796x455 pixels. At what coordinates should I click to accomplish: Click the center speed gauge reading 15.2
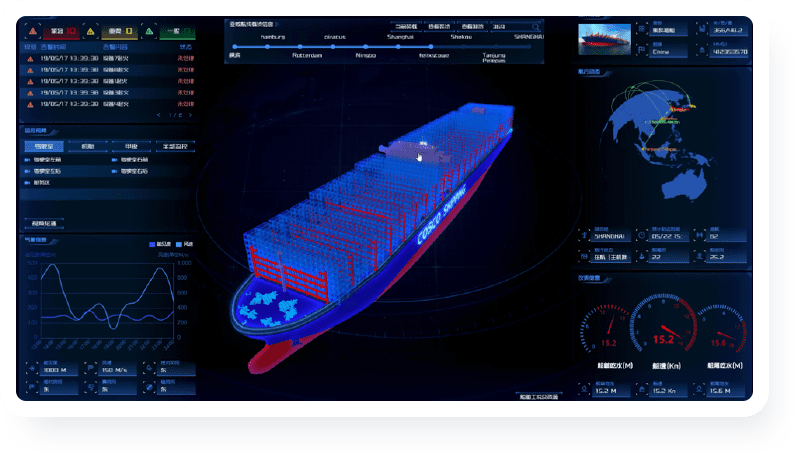click(x=665, y=324)
